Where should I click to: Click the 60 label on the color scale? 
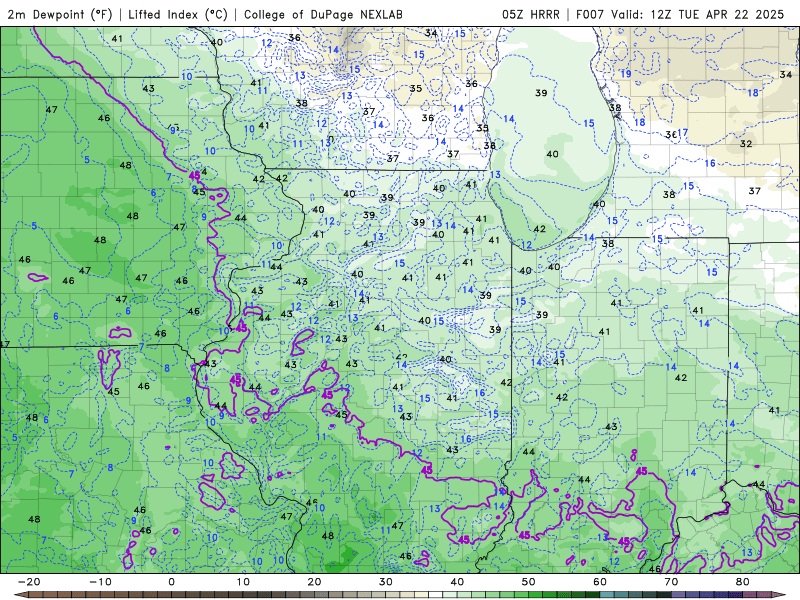[600, 582]
